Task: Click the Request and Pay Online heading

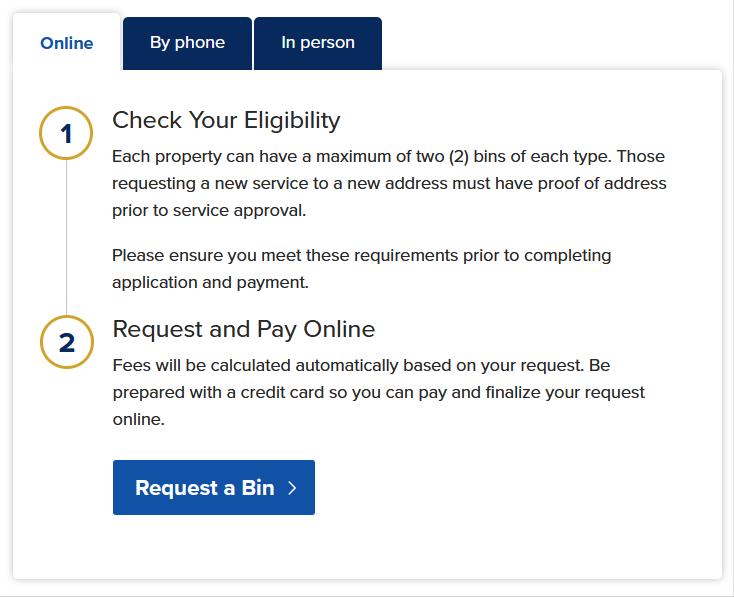Action: (244, 329)
